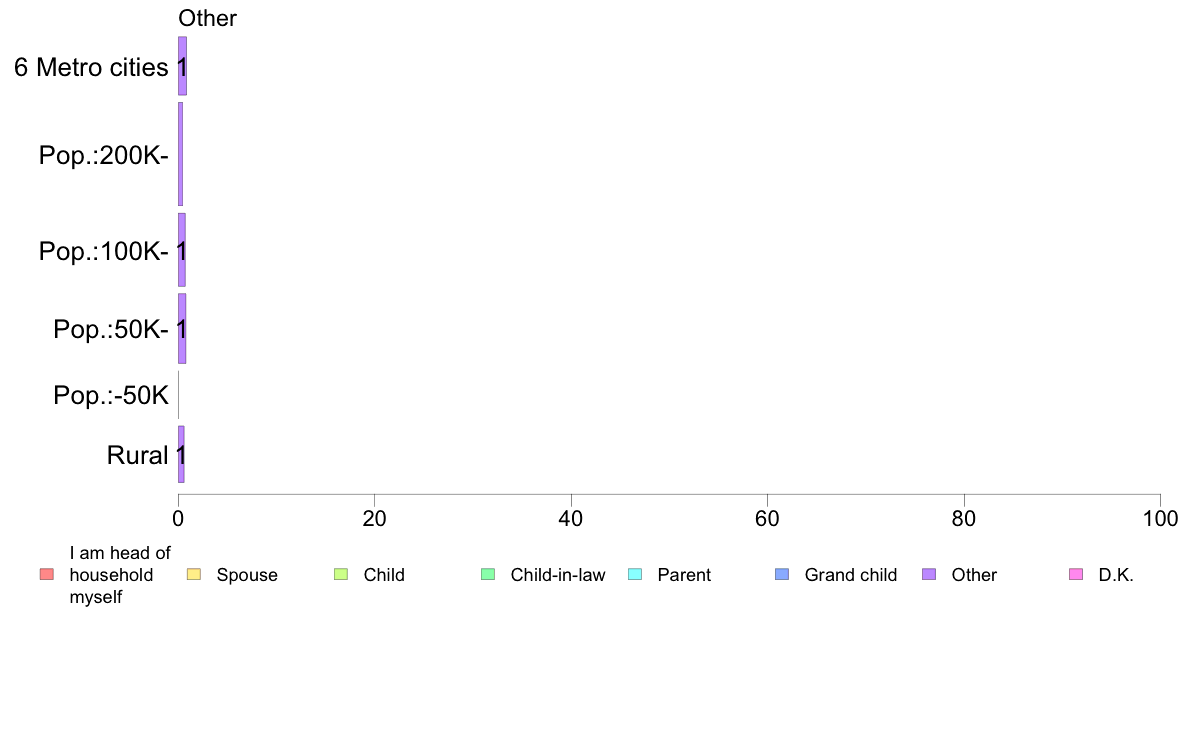Click the 100 tick label on axis
The width and height of the screenshot is (1188, 736).
[x=1160, y=518]
